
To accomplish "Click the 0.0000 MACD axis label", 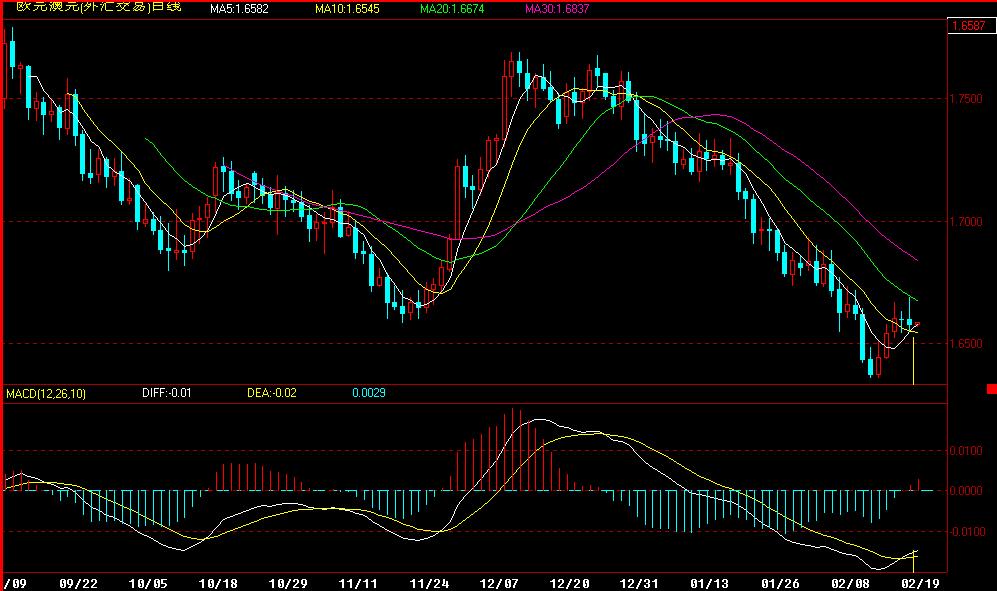I will coord(966,490).
